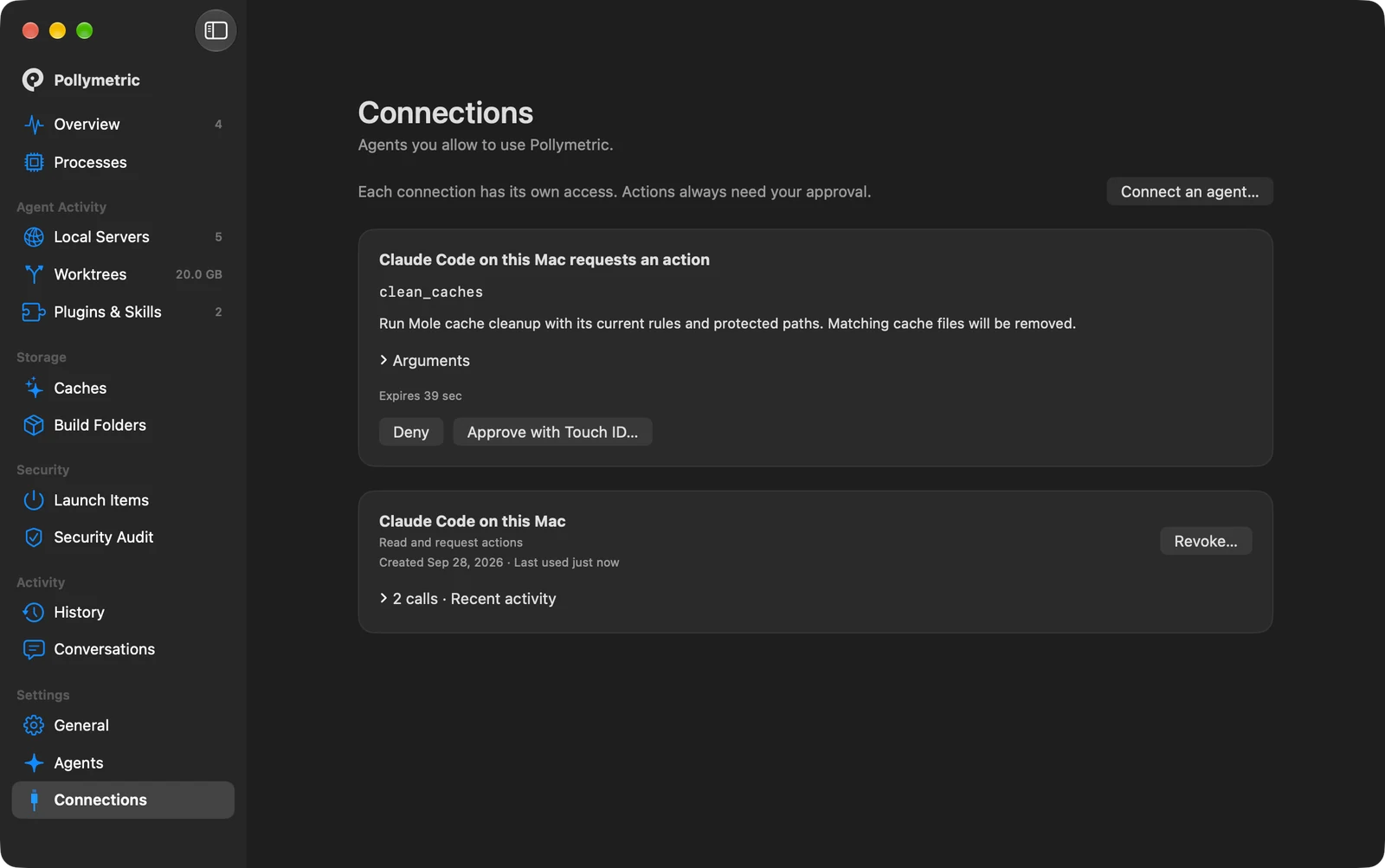The height and width of the screenshot is (868, 1385).
Task: Click the Security Audit shield icon
Action: [x=34, y=537]
